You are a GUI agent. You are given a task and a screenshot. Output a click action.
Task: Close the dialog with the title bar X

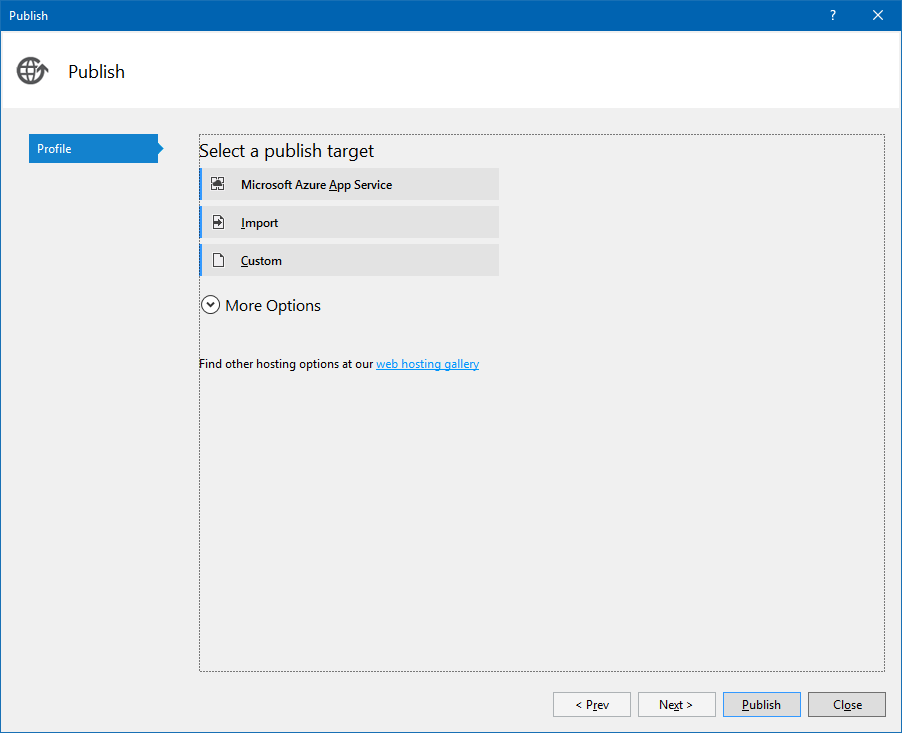coord(878,15)
